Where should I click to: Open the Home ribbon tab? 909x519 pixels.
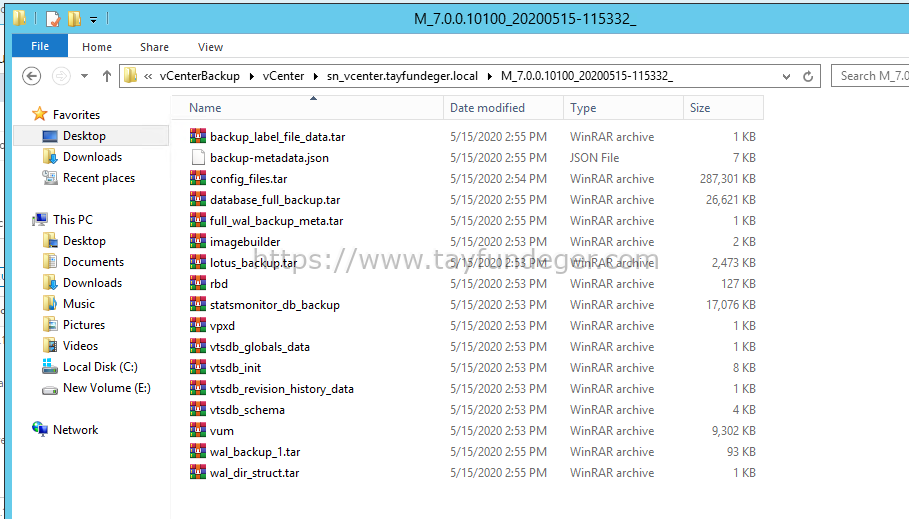click(97, 47)
